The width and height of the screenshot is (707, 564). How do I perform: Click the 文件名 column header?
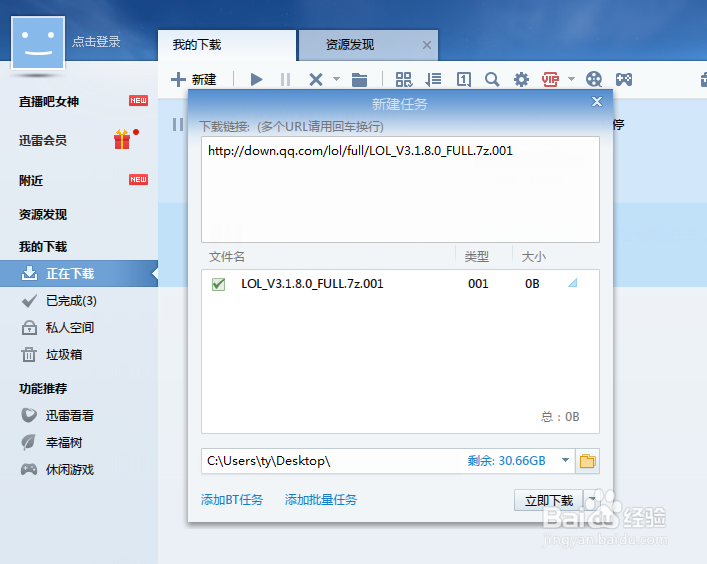(x=227, y=257)
